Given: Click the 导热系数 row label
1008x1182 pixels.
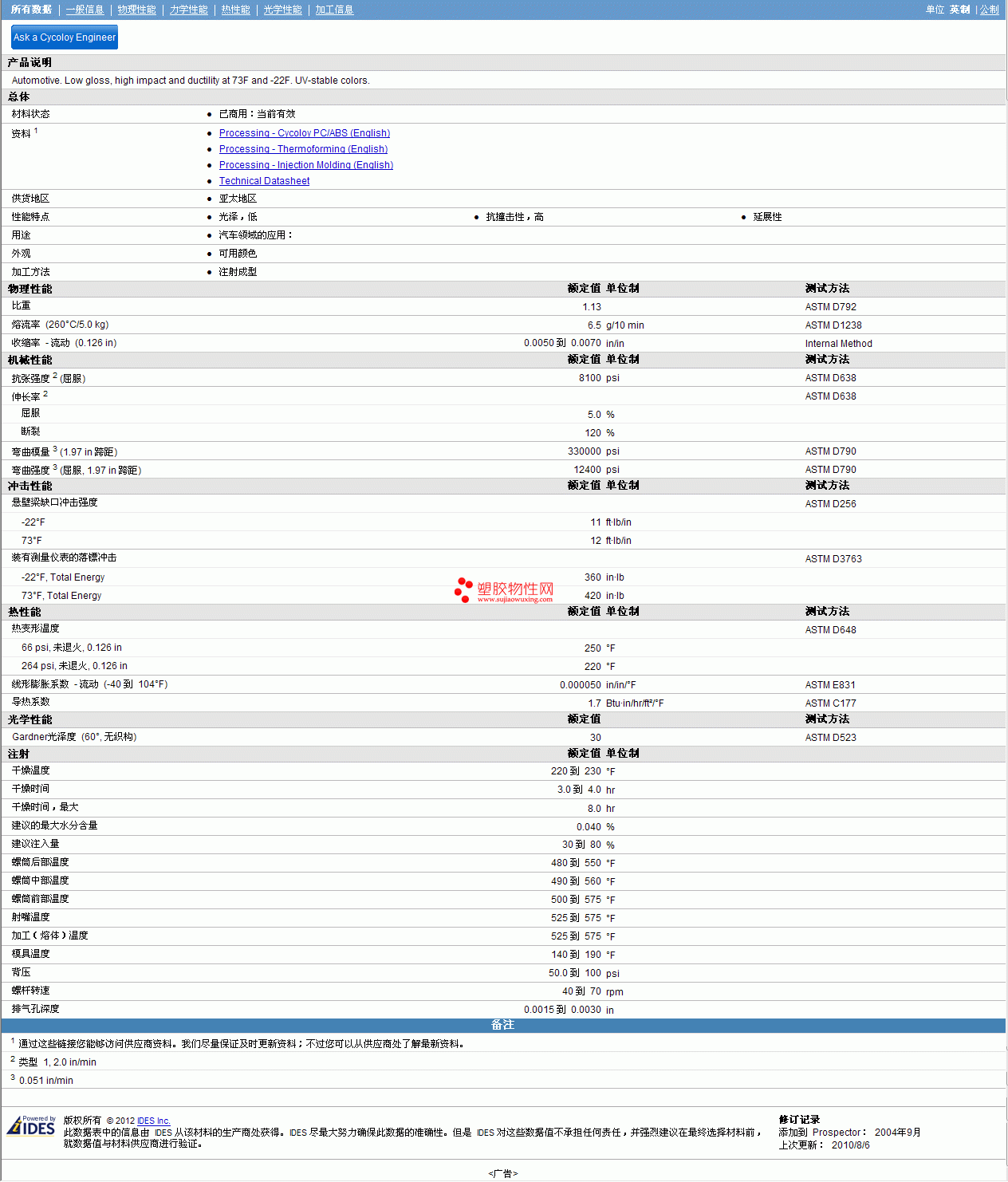Looking at the screenshot, I should coord(30,702).
